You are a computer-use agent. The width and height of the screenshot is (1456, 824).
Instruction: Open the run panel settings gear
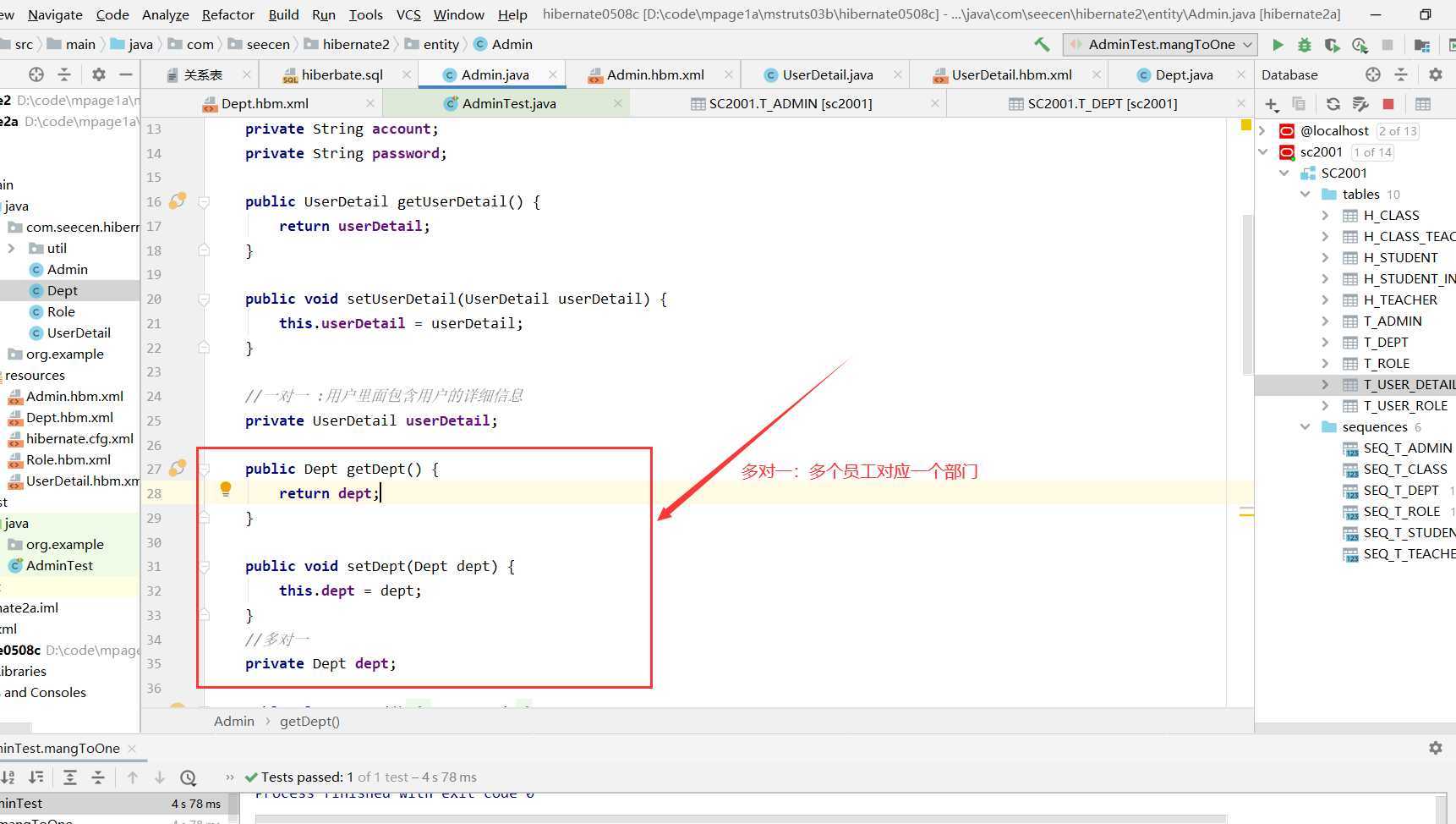click(1435, 748)
